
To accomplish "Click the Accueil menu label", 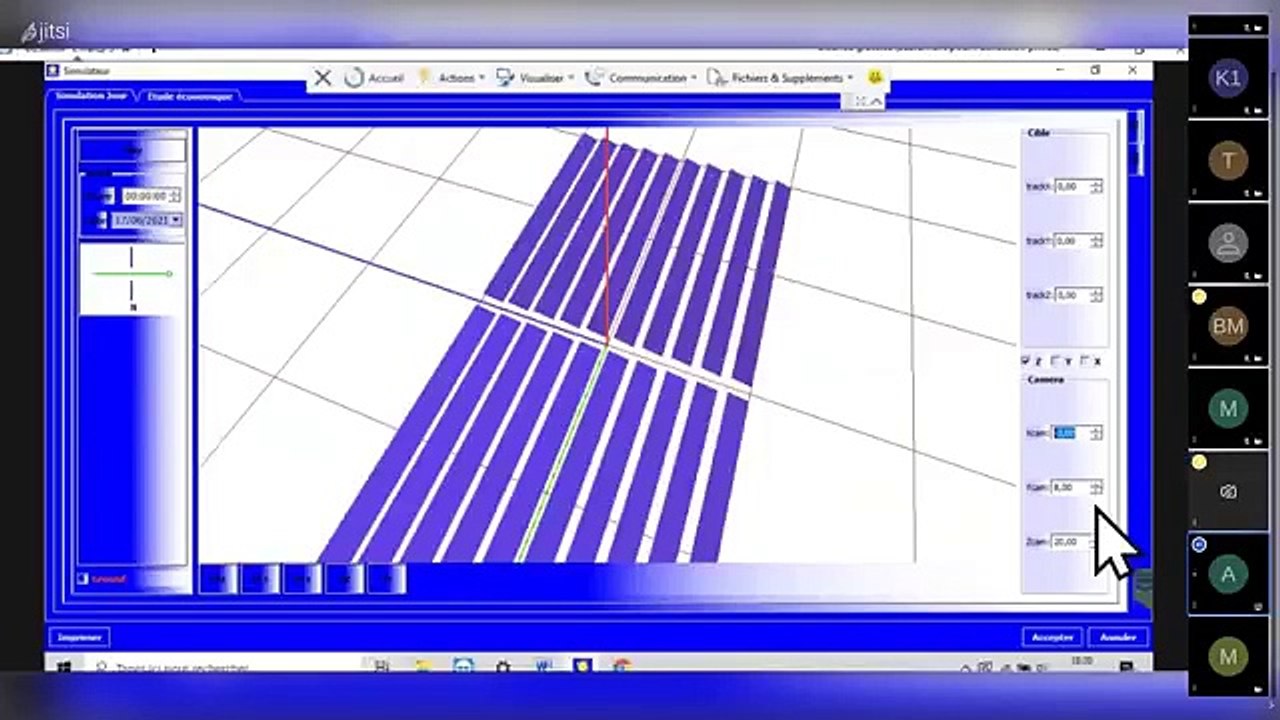I will 385,78.
